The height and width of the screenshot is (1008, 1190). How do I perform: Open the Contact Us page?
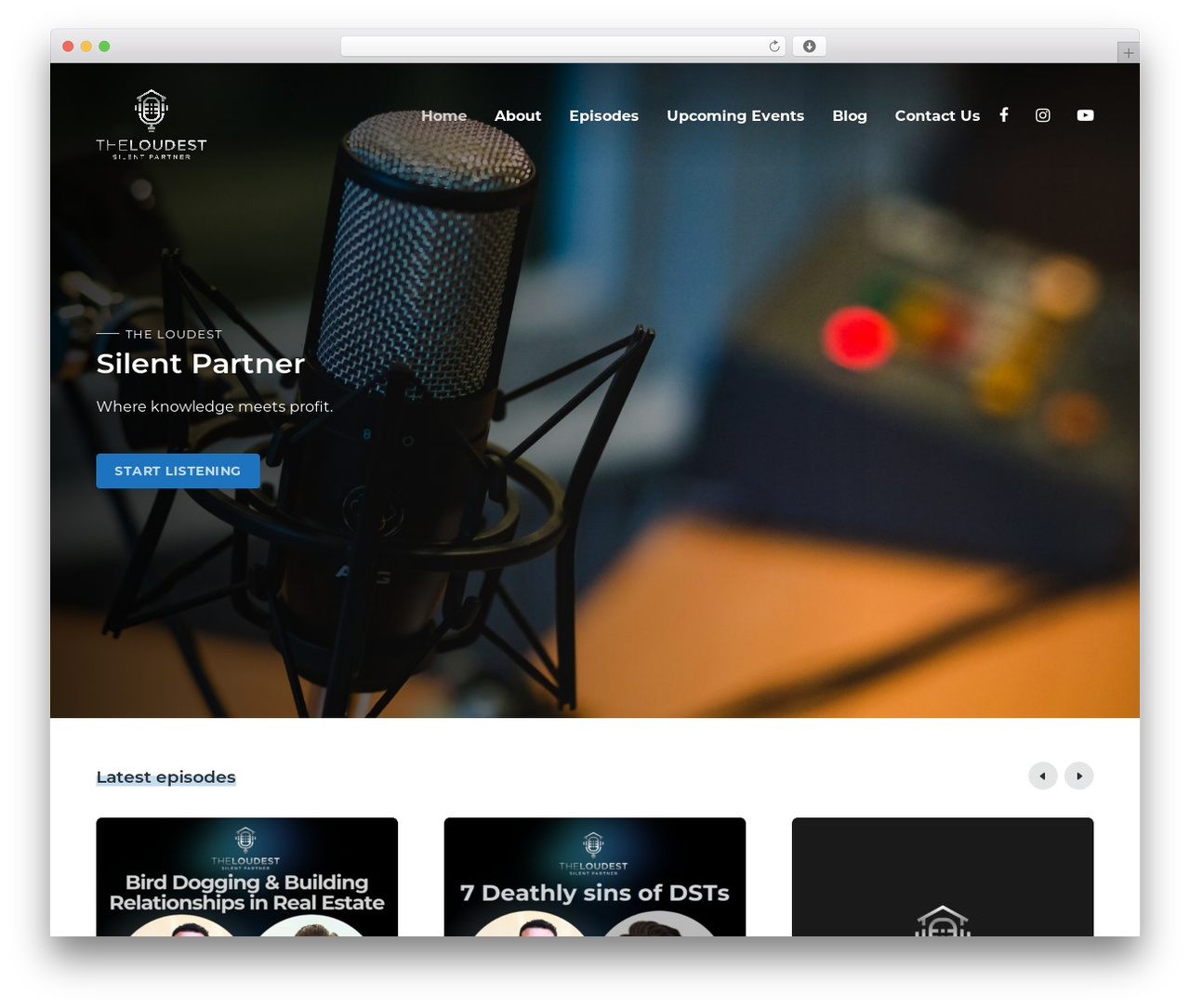pos(937,115)
